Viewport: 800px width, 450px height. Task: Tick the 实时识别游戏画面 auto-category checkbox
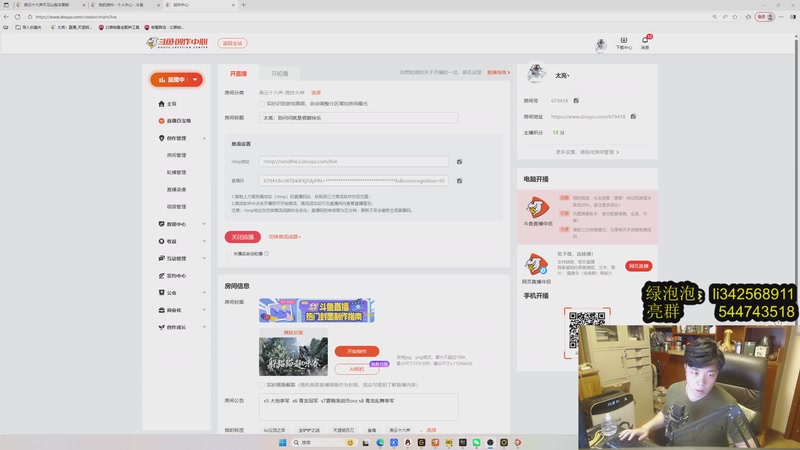click(x=262, y=104)
